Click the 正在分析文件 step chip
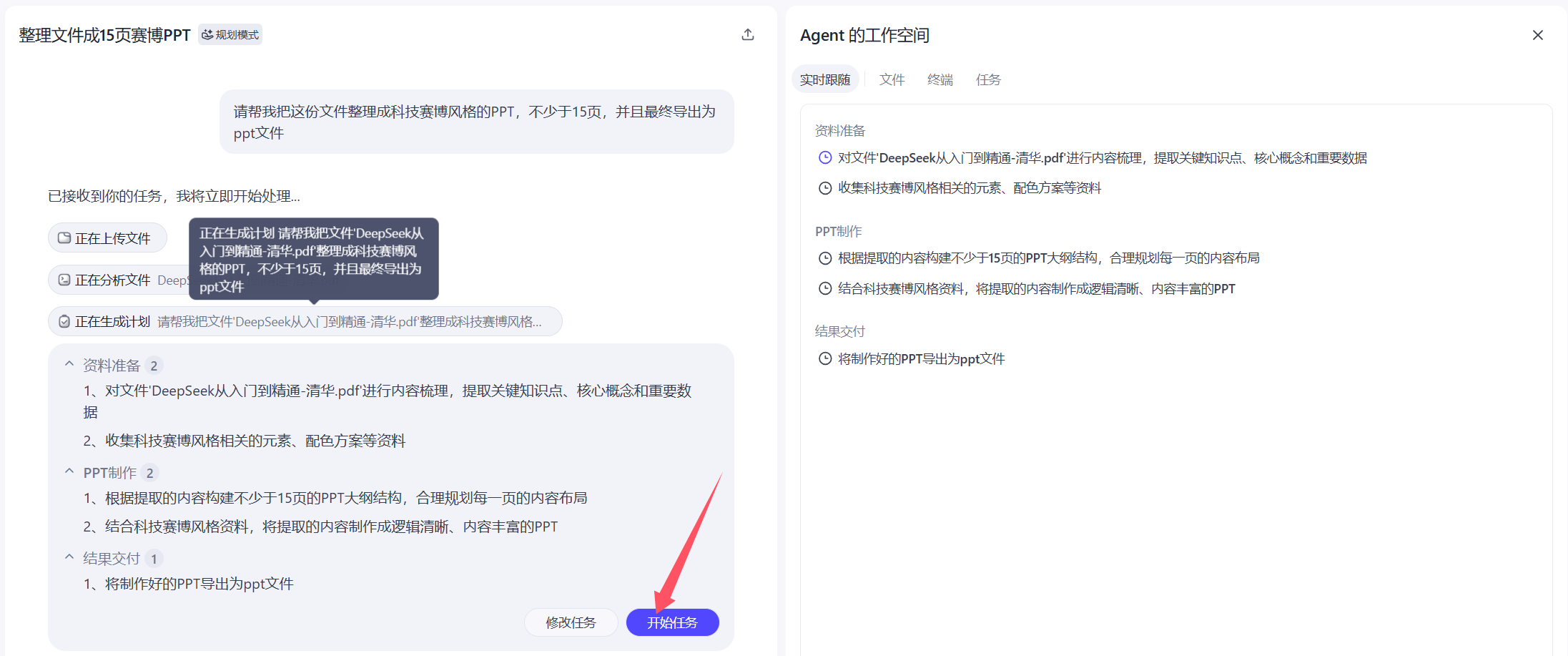The image size is (1568, 656). tap(114, 280)
